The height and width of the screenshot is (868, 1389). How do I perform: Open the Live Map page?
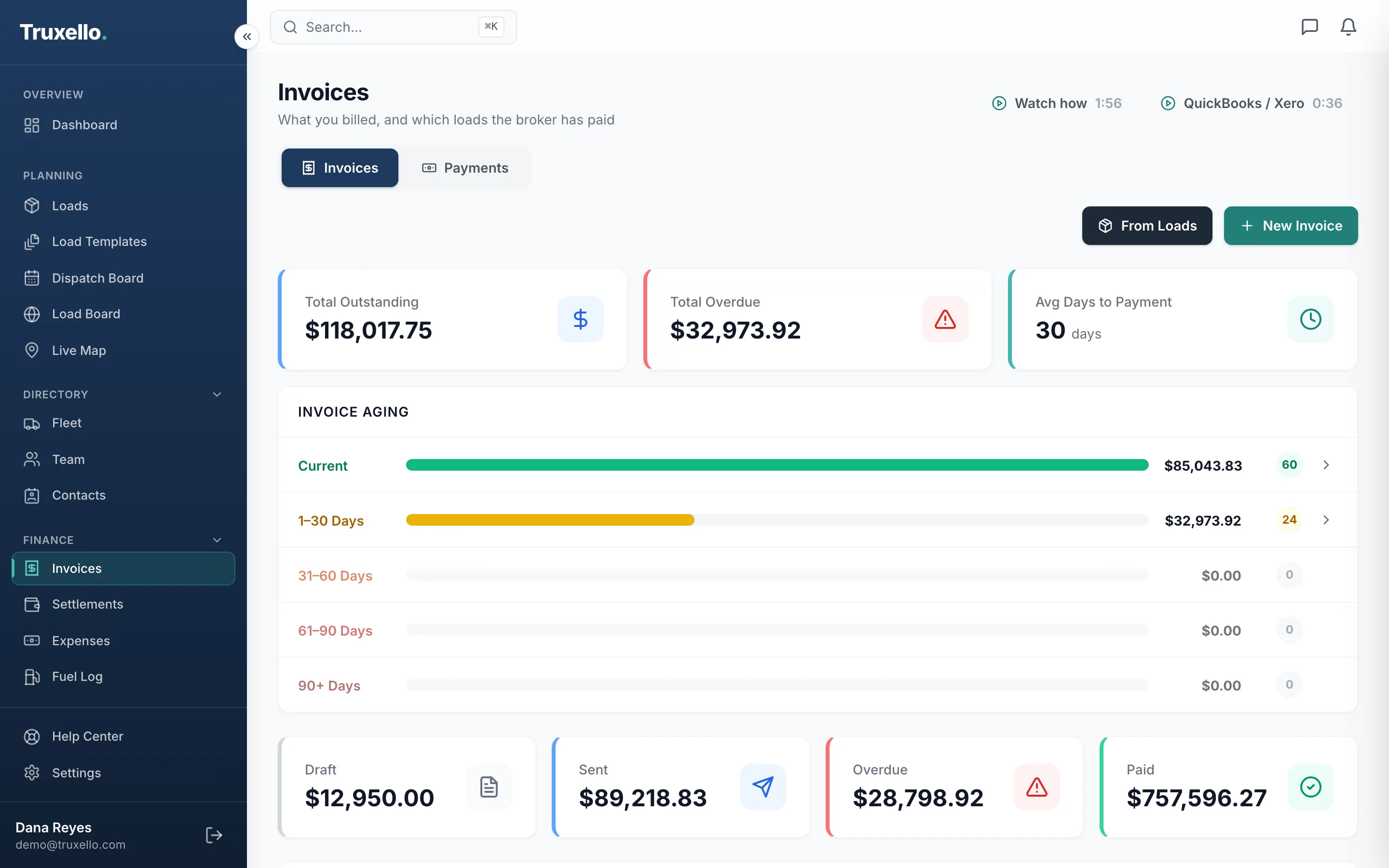123,350
